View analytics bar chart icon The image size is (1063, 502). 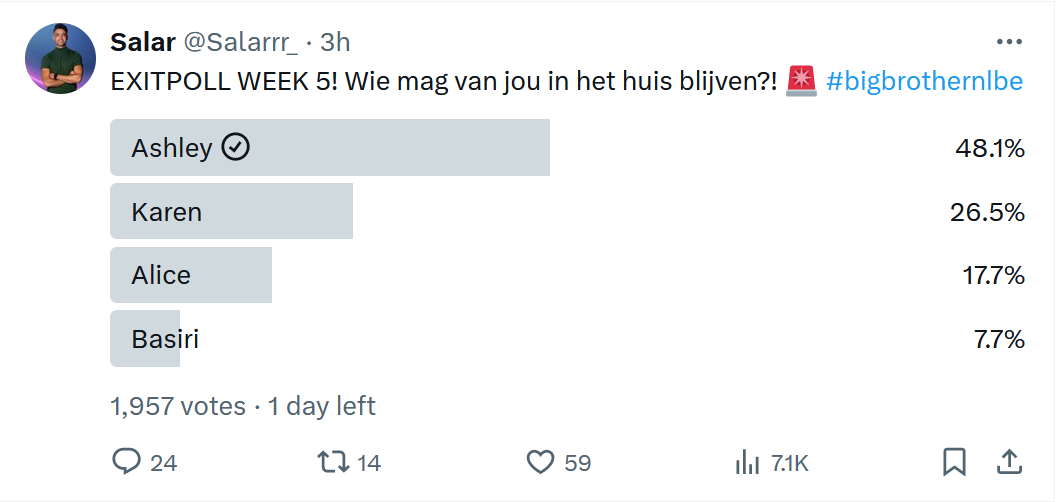(746, 463)
